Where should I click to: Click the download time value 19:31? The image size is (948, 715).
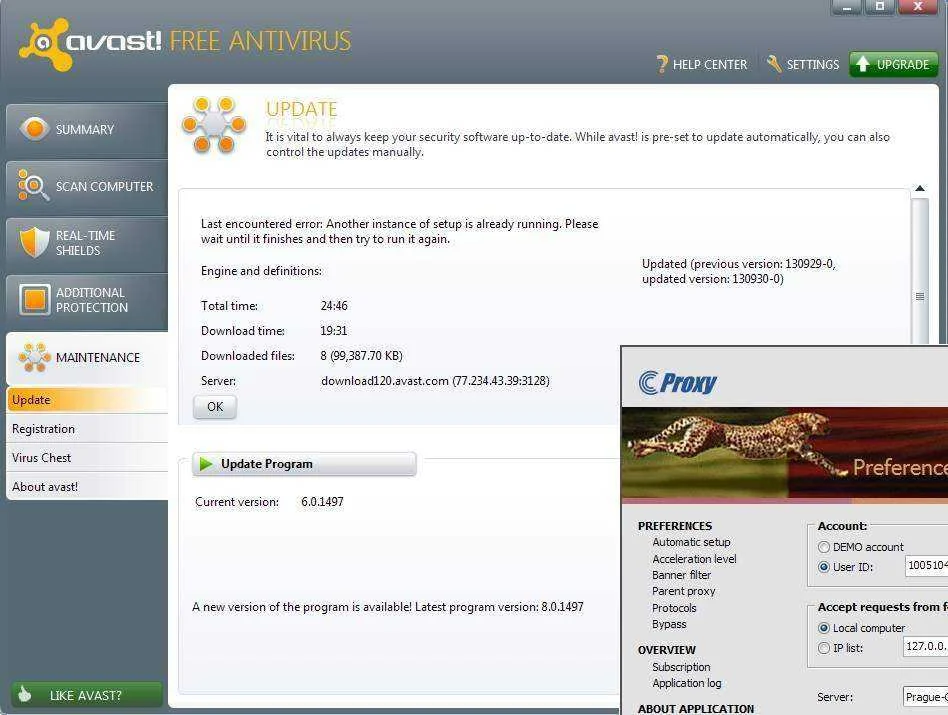tap(334, 331)
